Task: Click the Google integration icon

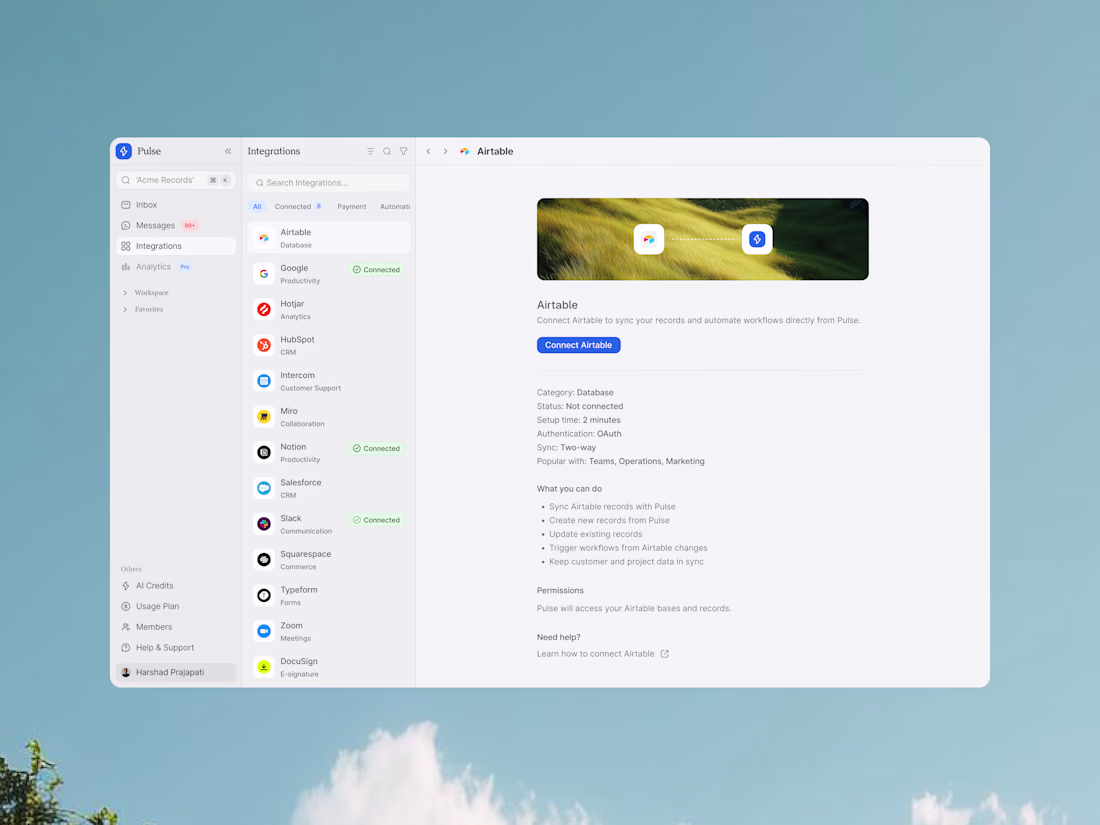Action: coord(264,274)
